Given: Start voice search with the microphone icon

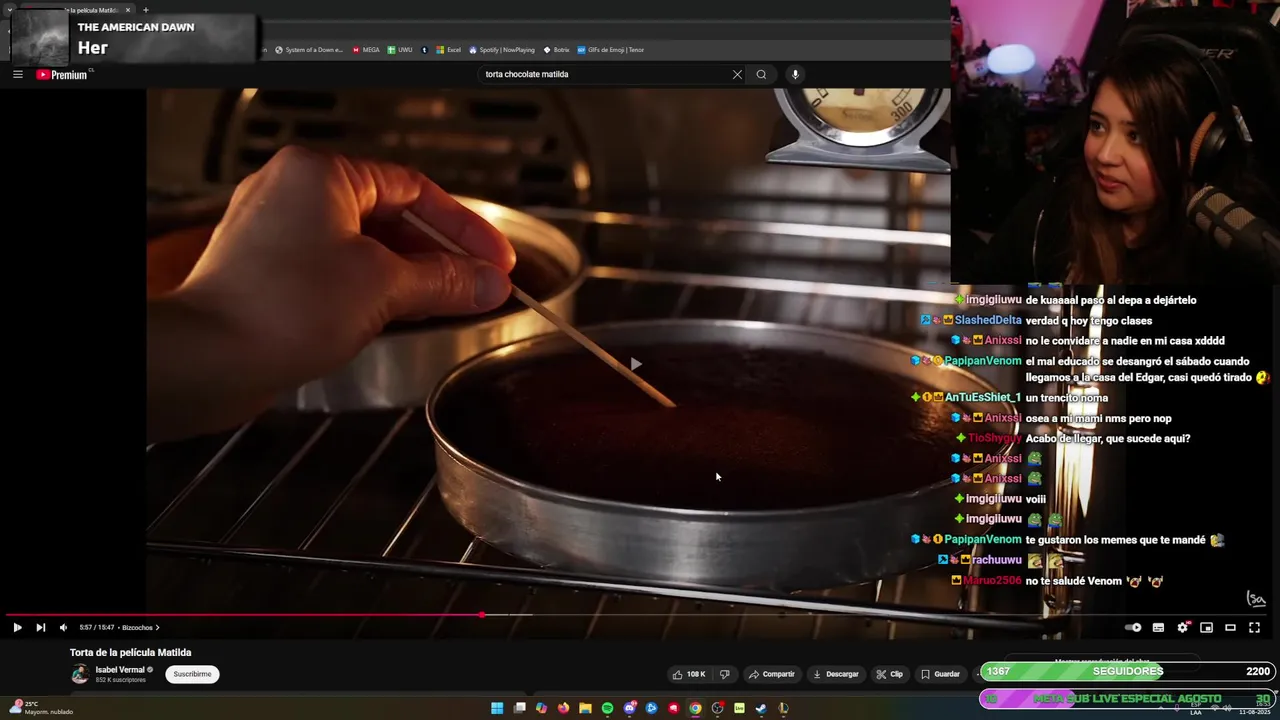Looking at the screenshot, I should coord(795,74).
